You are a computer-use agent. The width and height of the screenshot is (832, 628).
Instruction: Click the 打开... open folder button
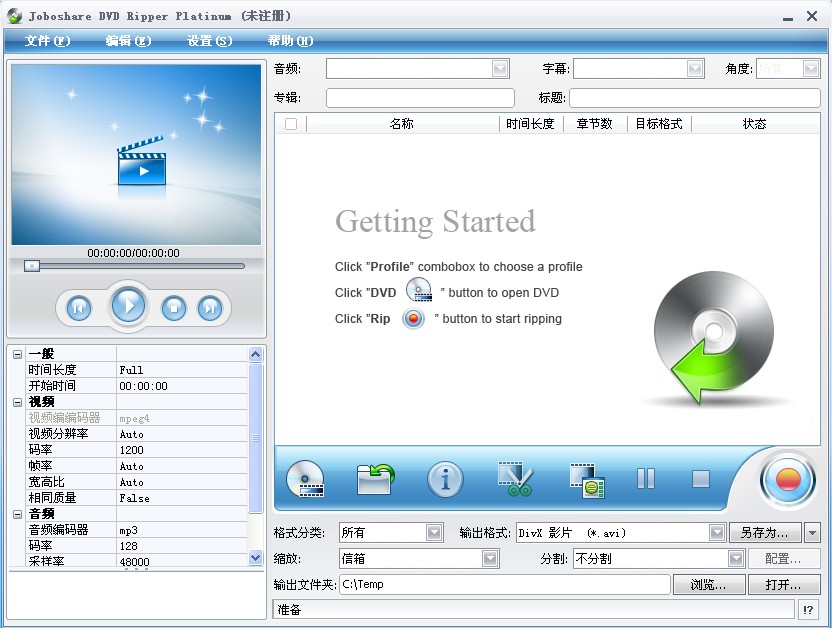click(x=784, y=585)
